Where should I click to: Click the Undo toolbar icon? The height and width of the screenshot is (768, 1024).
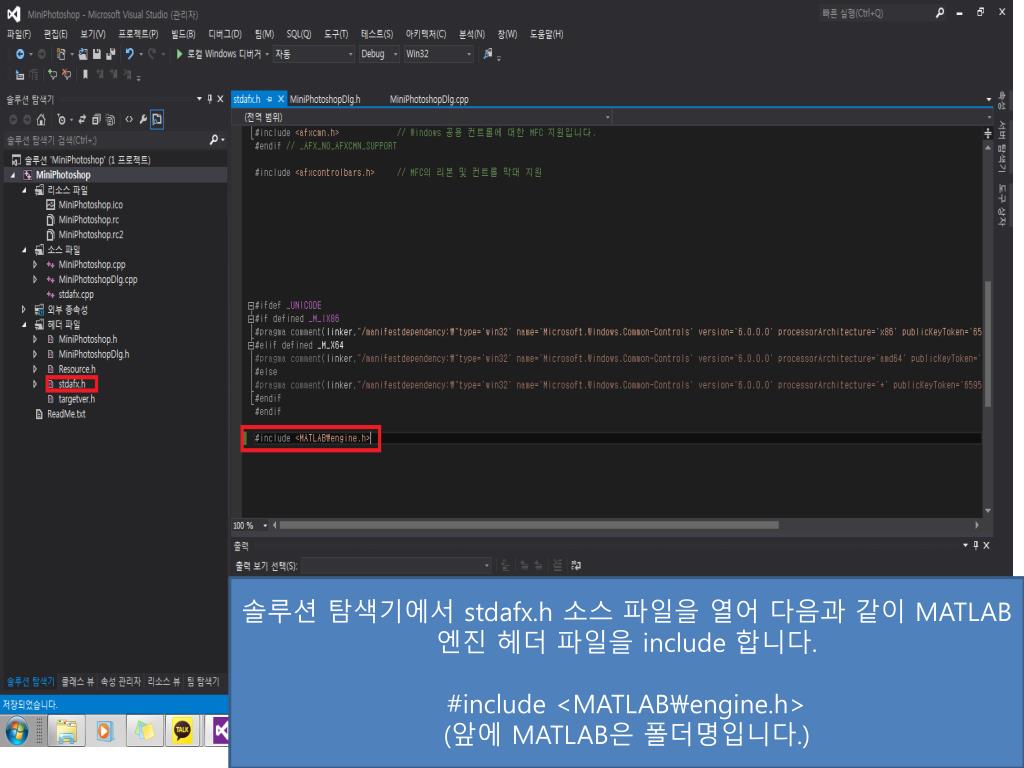pyautogui.click(x=129, y=54)
